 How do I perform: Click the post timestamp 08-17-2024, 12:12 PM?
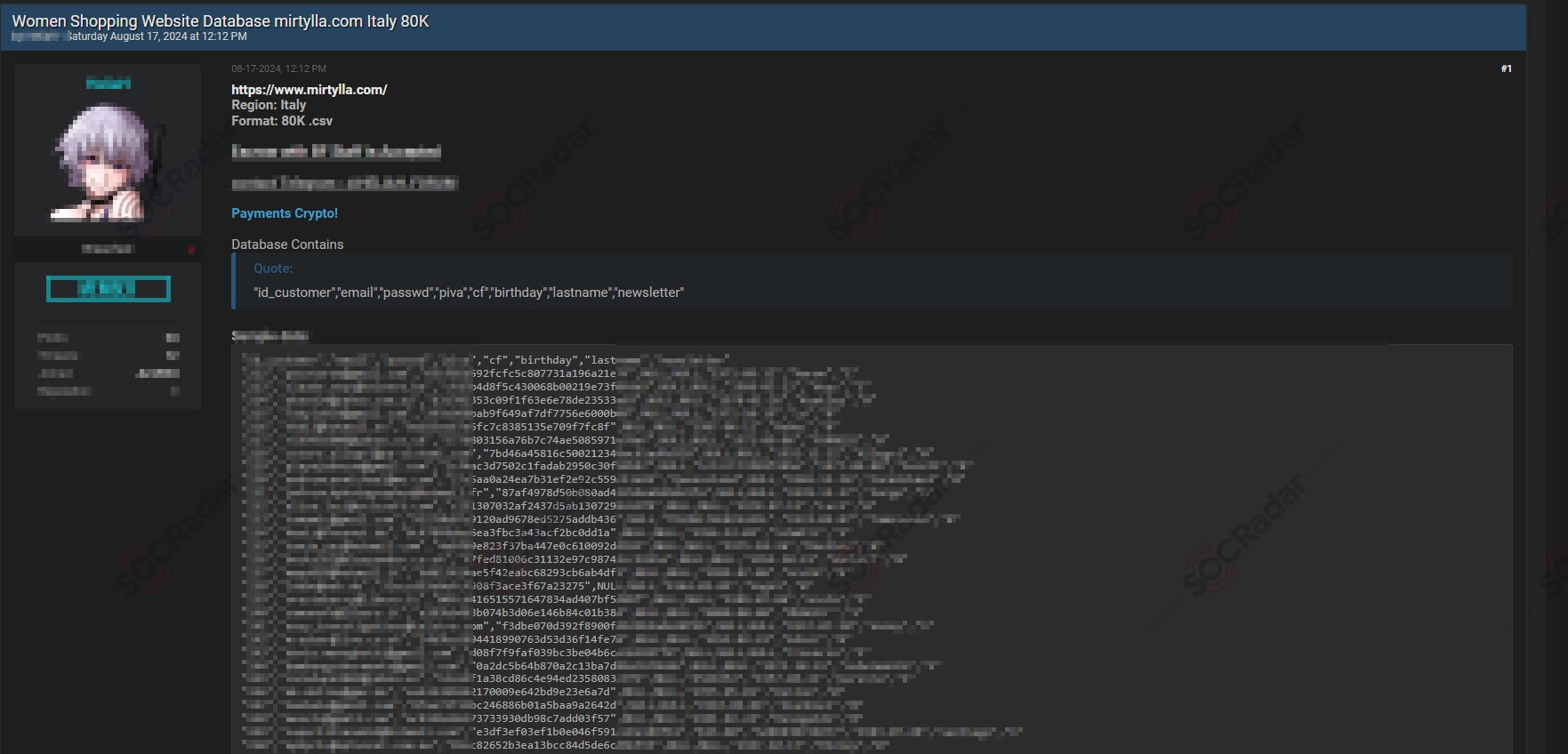(x=278, y=68)
